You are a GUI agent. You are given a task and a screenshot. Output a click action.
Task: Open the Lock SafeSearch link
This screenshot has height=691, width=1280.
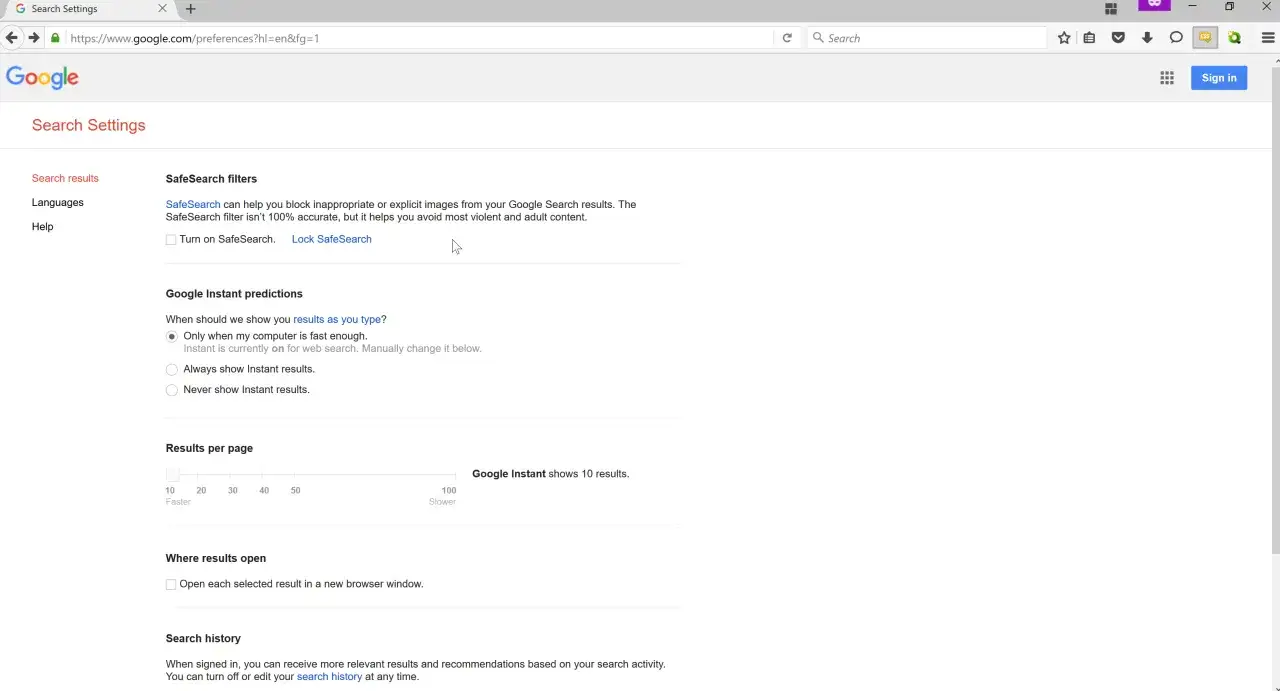tap(331, 239)
